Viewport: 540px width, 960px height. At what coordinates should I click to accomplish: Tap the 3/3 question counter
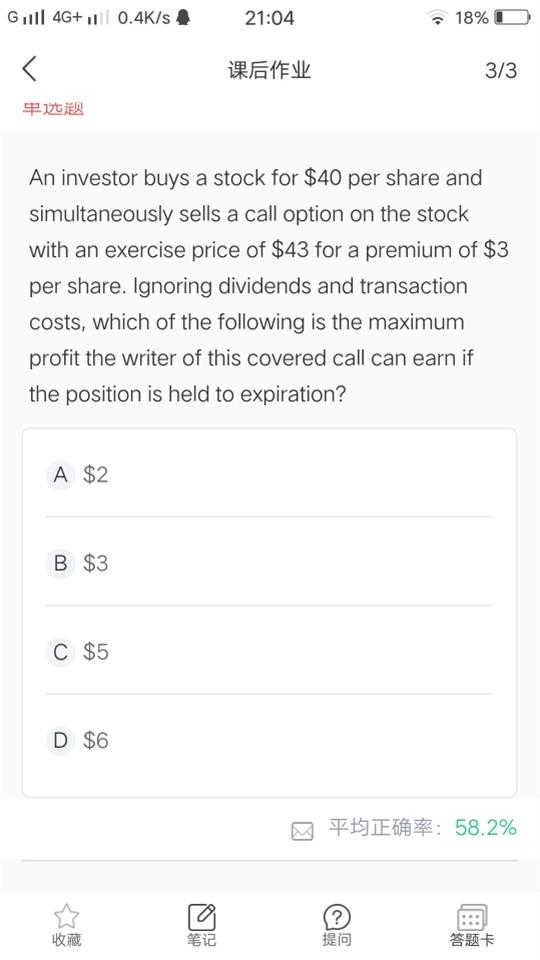coord(501,70)
